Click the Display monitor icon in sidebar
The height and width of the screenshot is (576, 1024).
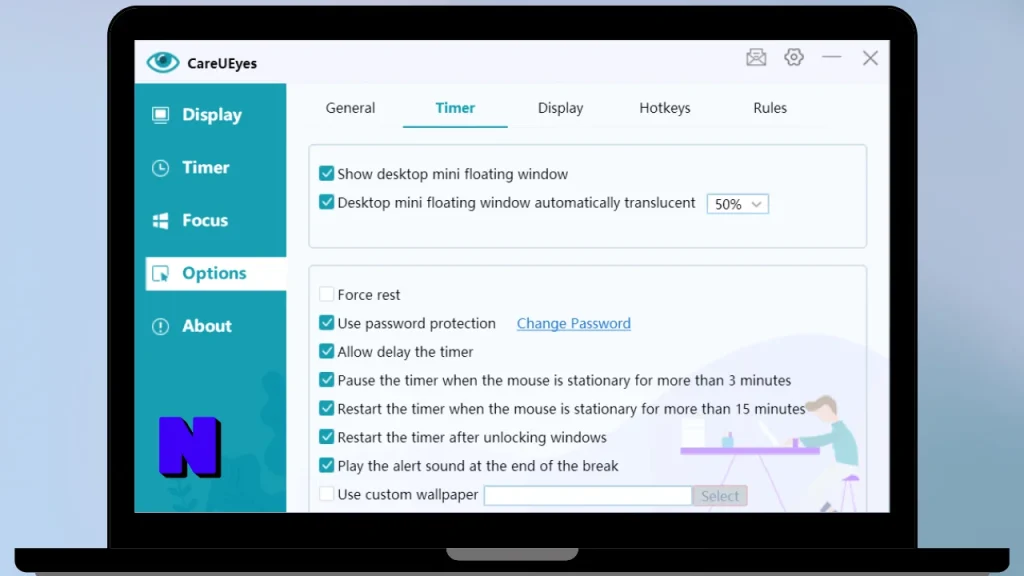[160, 115]
